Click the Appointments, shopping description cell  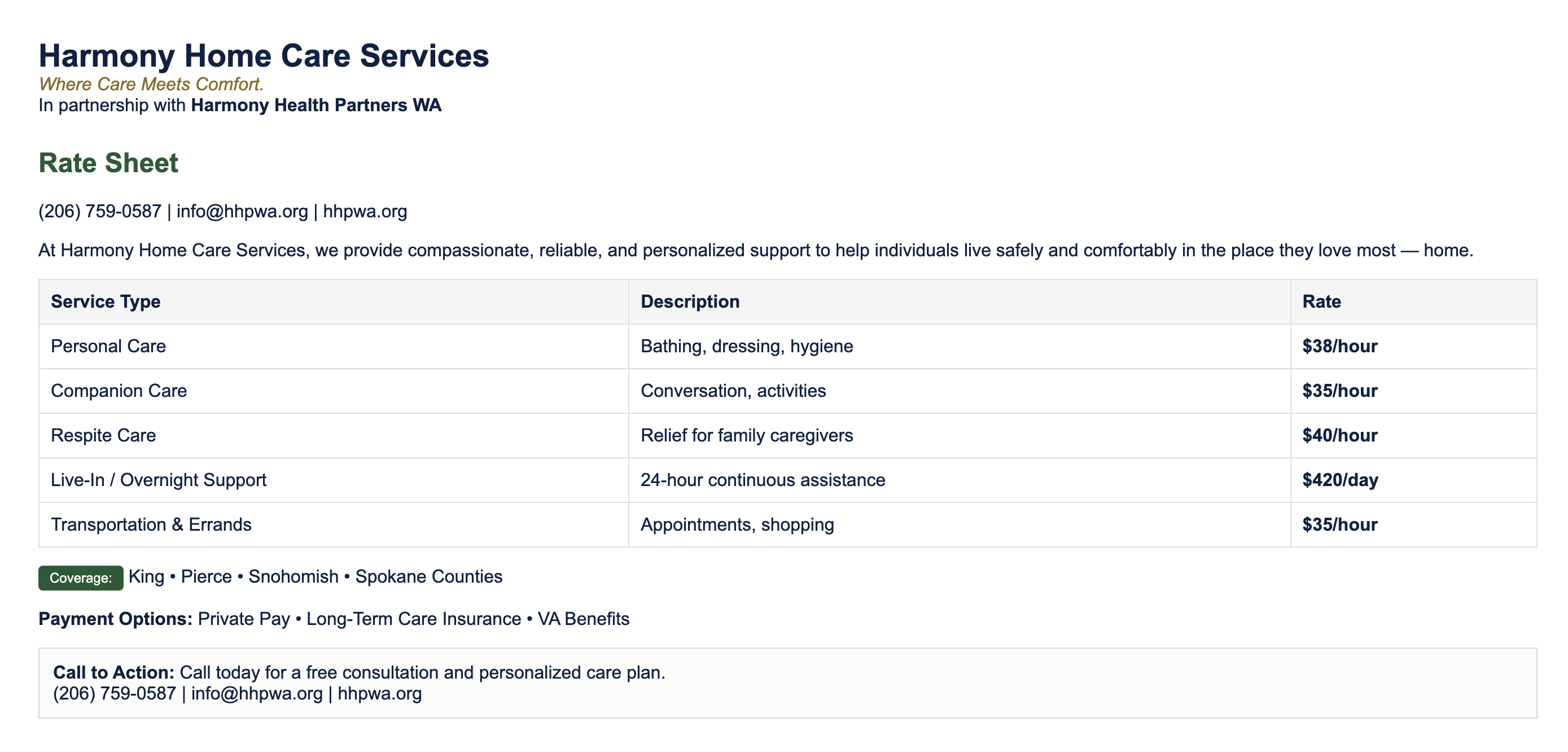[737, 524]
